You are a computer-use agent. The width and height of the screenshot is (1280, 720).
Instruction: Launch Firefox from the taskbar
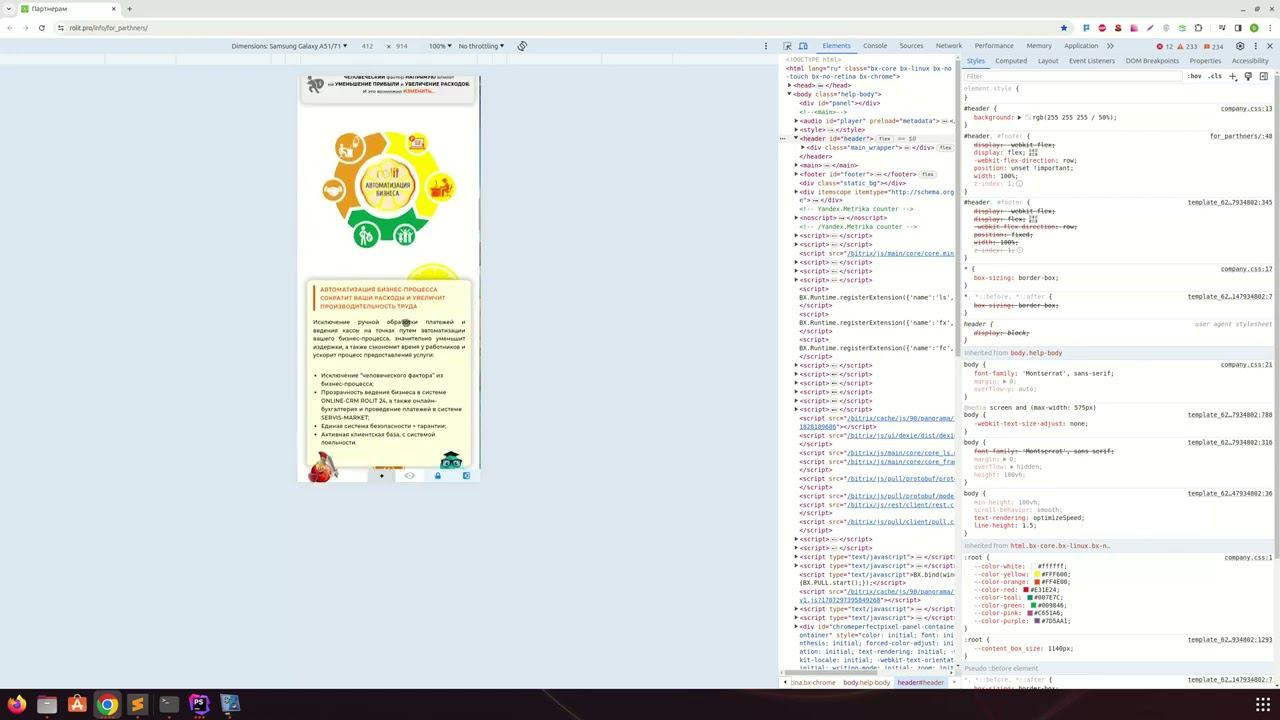coord(16,704)
